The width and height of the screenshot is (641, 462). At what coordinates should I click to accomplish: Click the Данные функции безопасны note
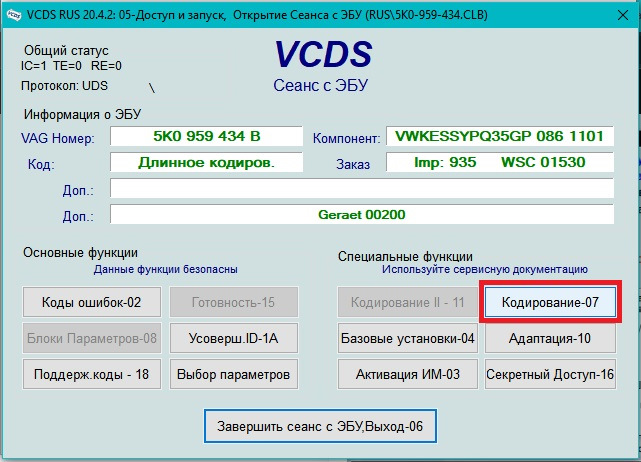(x=166, y=269)
